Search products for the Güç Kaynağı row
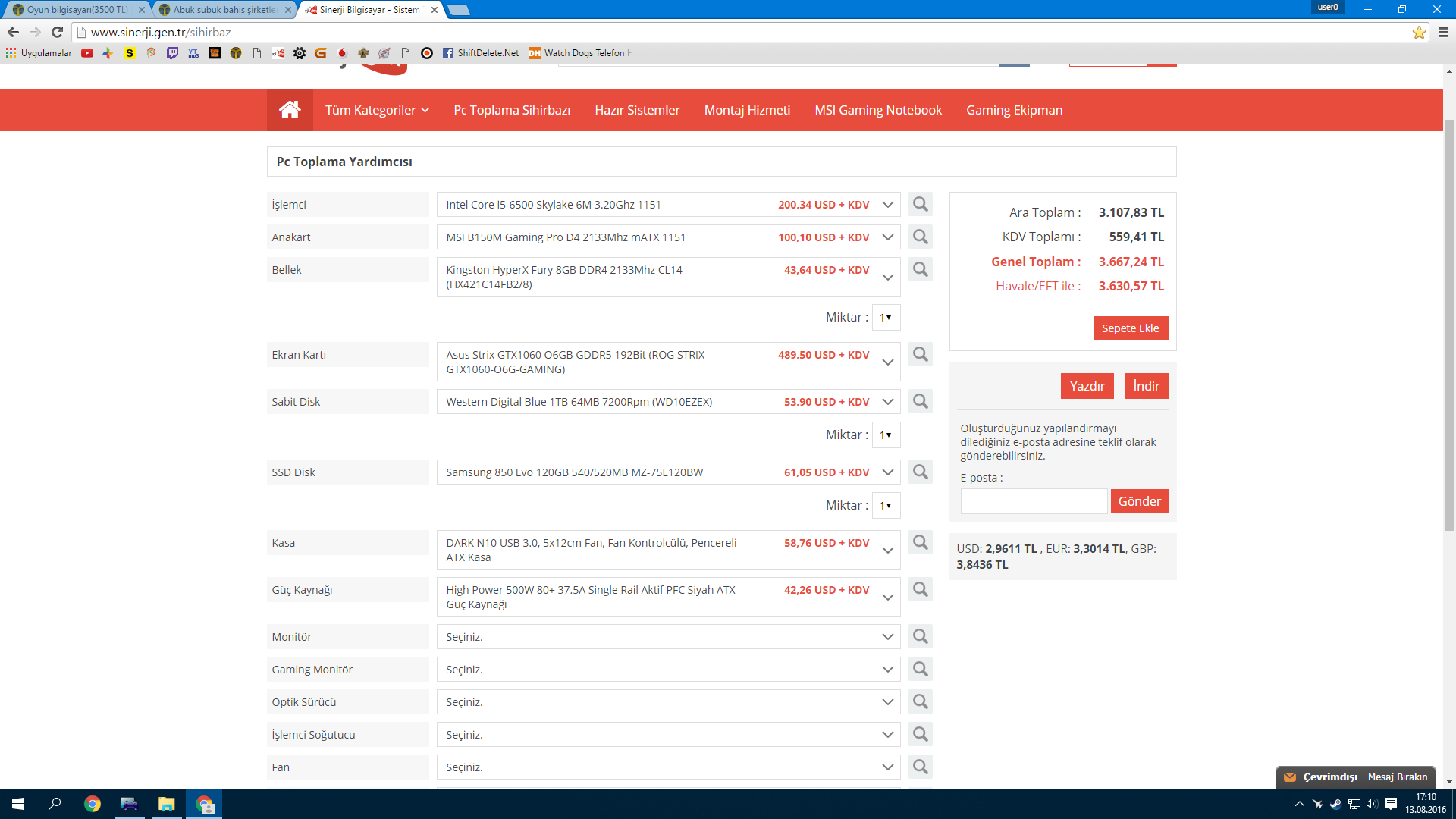 pos(921,589)
